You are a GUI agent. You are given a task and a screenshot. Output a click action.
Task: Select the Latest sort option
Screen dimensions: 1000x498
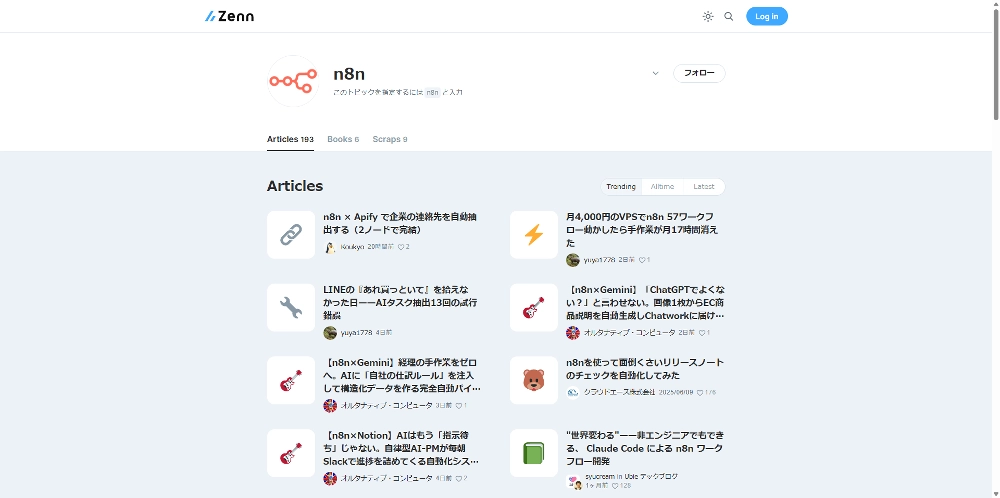pyautogui.click(x=704, y=186)
